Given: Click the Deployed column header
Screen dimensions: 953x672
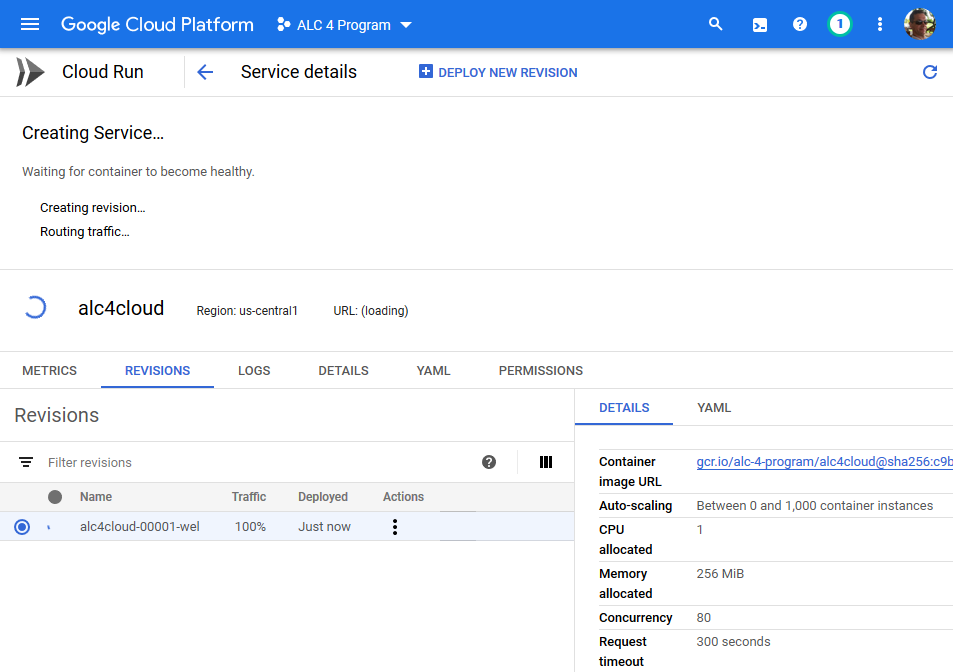Looking at the screenshot, I should pyautogui.click(x=323, y=497).
